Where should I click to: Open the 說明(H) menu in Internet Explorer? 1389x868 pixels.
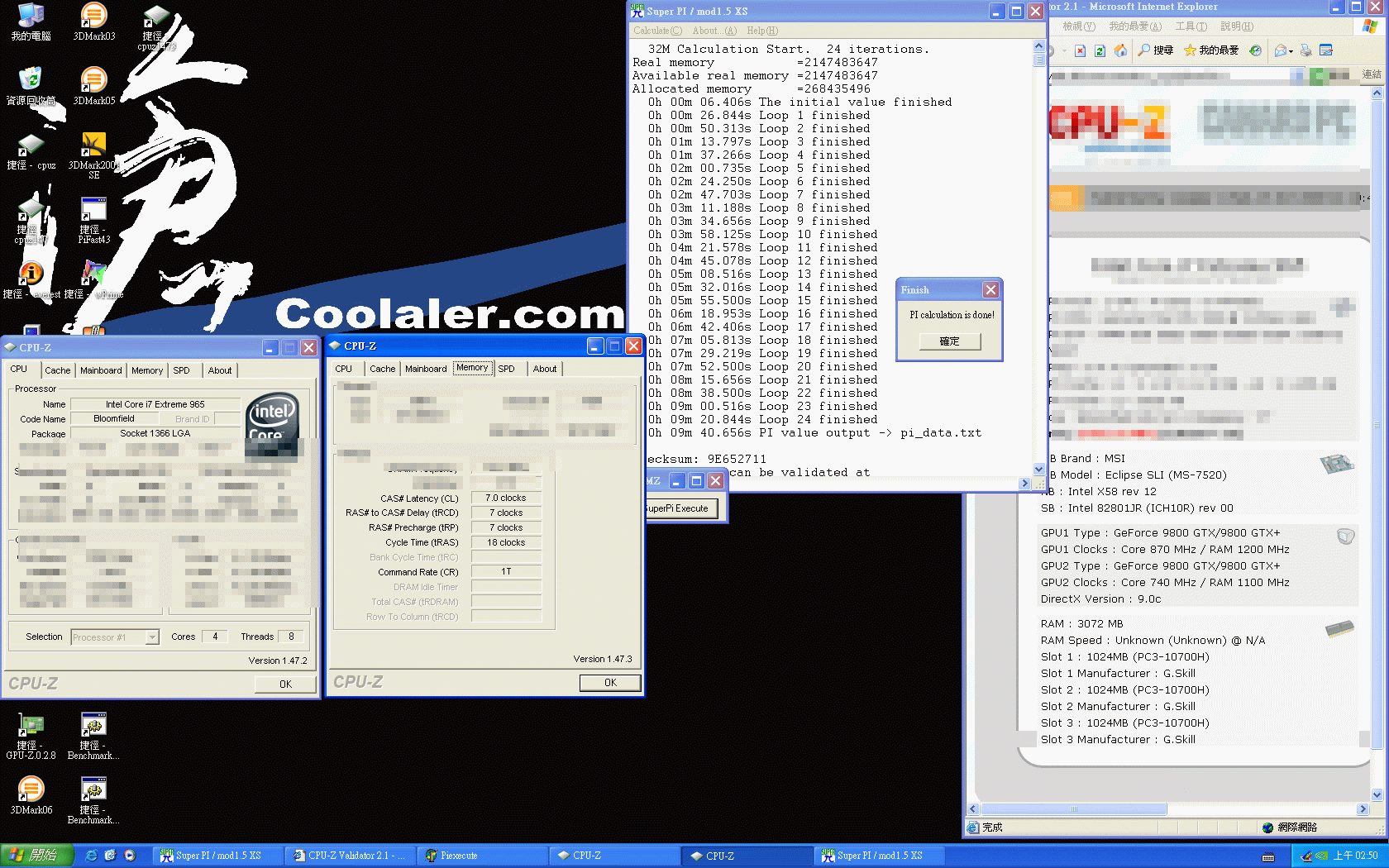coord(1237,26)
